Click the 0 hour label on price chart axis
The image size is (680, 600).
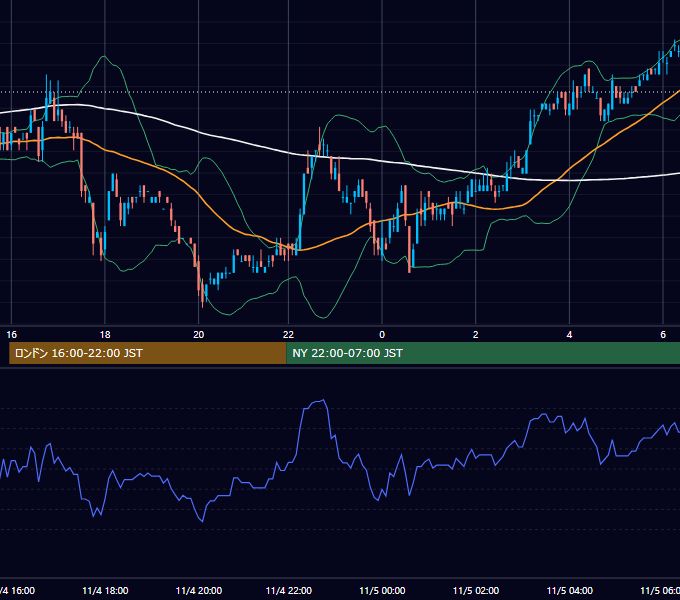click(x=382, y=335)
